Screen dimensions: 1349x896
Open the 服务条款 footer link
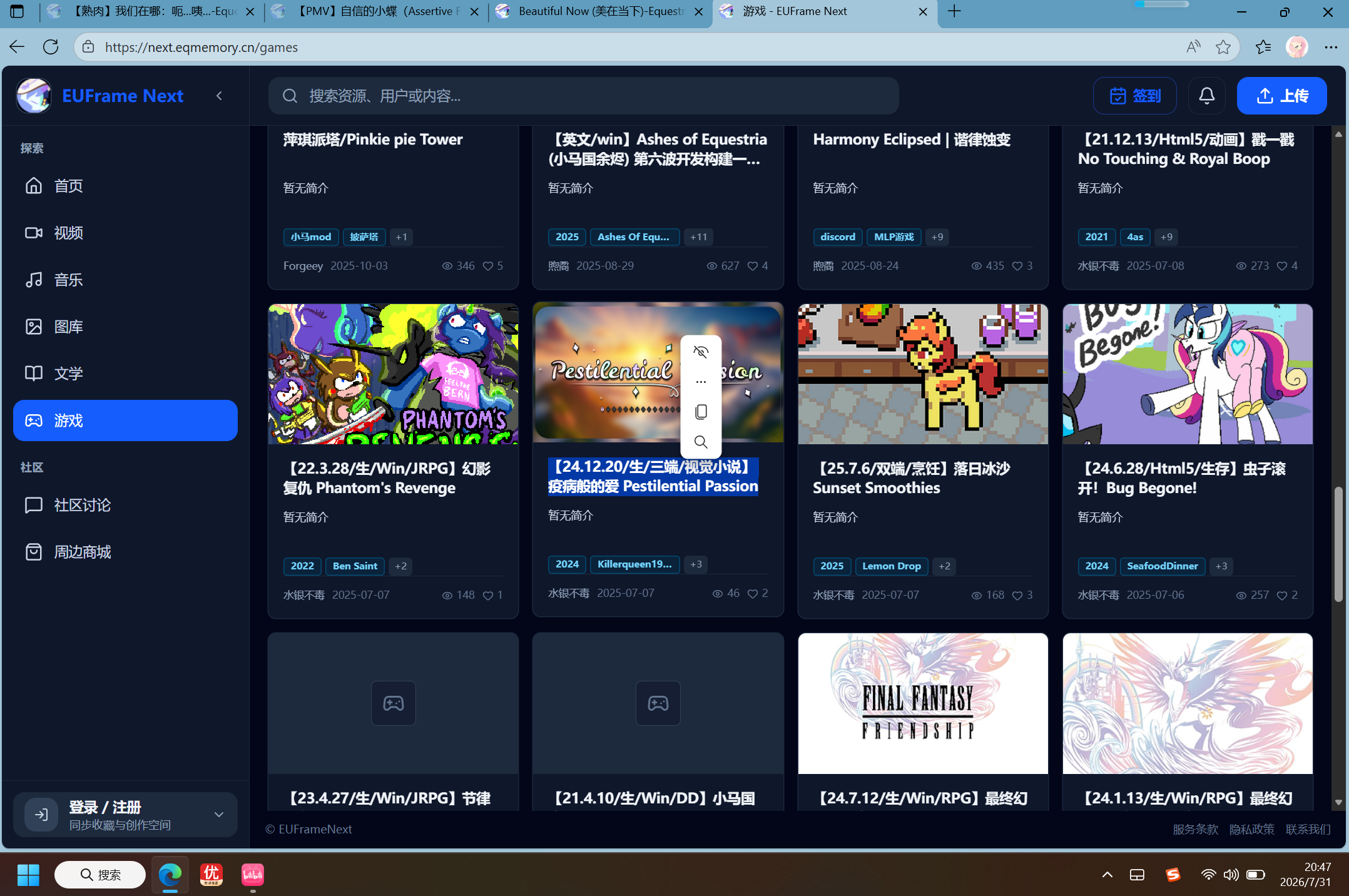pos(1195,829)
